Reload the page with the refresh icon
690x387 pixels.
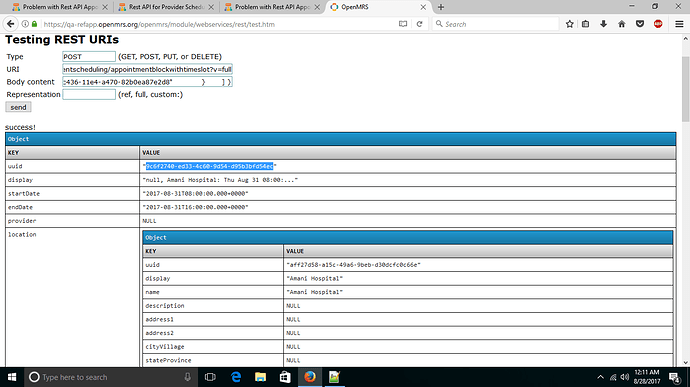pyautogui.click(x=419, y=24)
